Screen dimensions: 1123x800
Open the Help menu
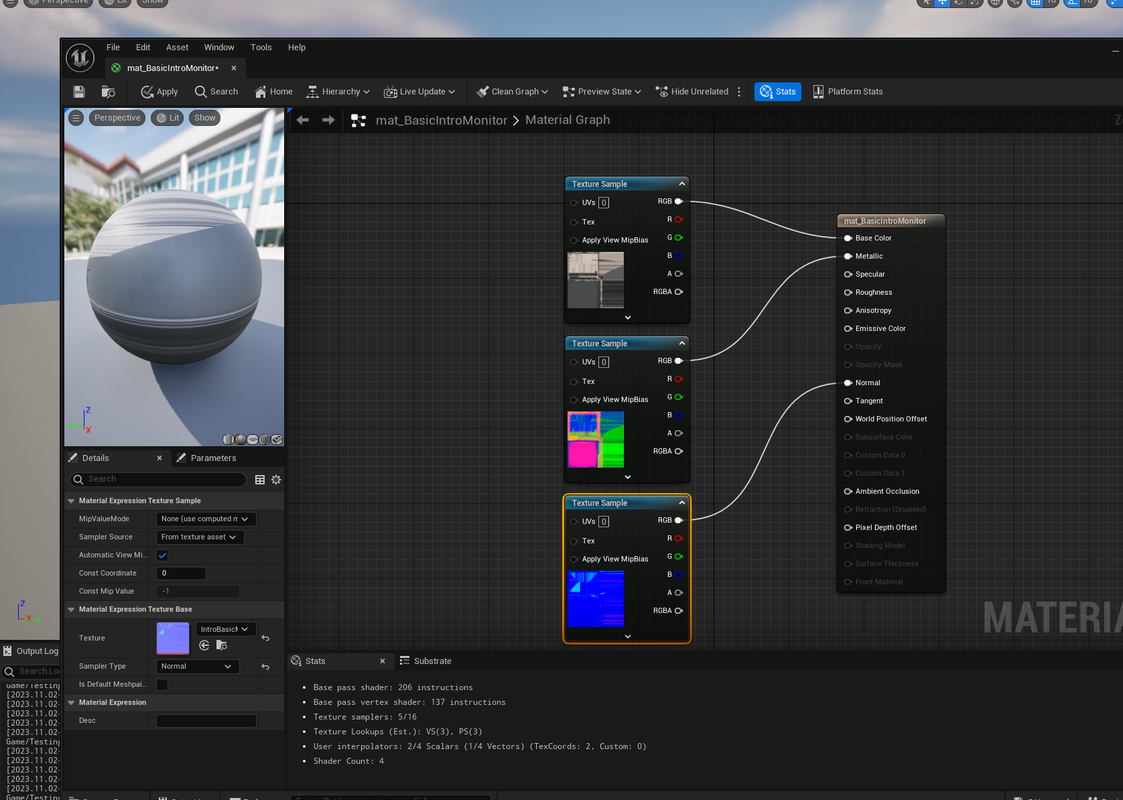pyautogui.click(x=297, y=47)
